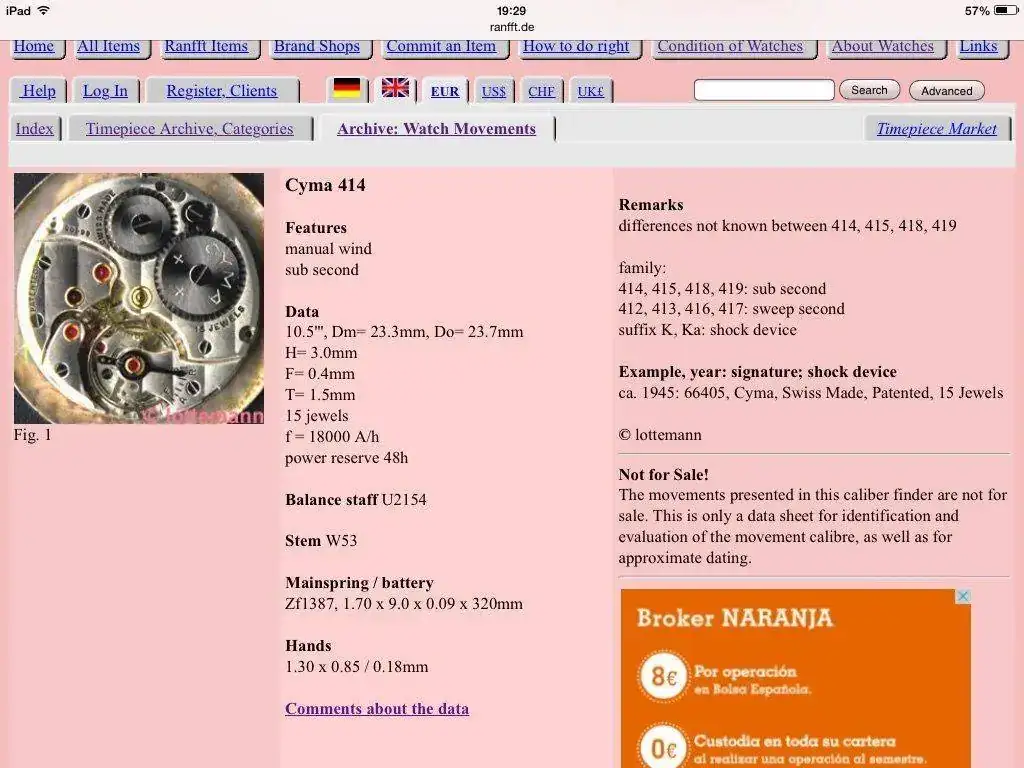Open Timepiece Archive, Categories tab

pyautogui.click(x=189, y=129)
